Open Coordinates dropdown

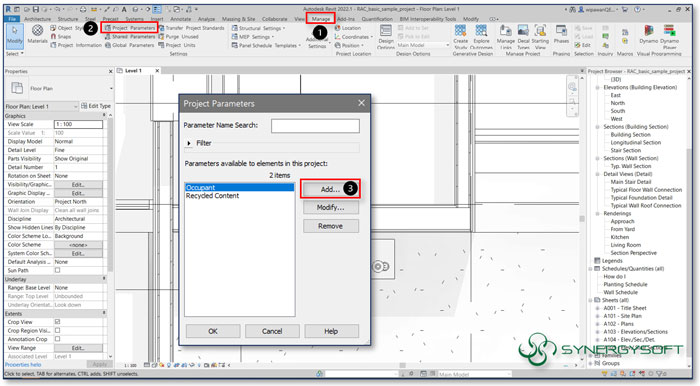[354, 37]
